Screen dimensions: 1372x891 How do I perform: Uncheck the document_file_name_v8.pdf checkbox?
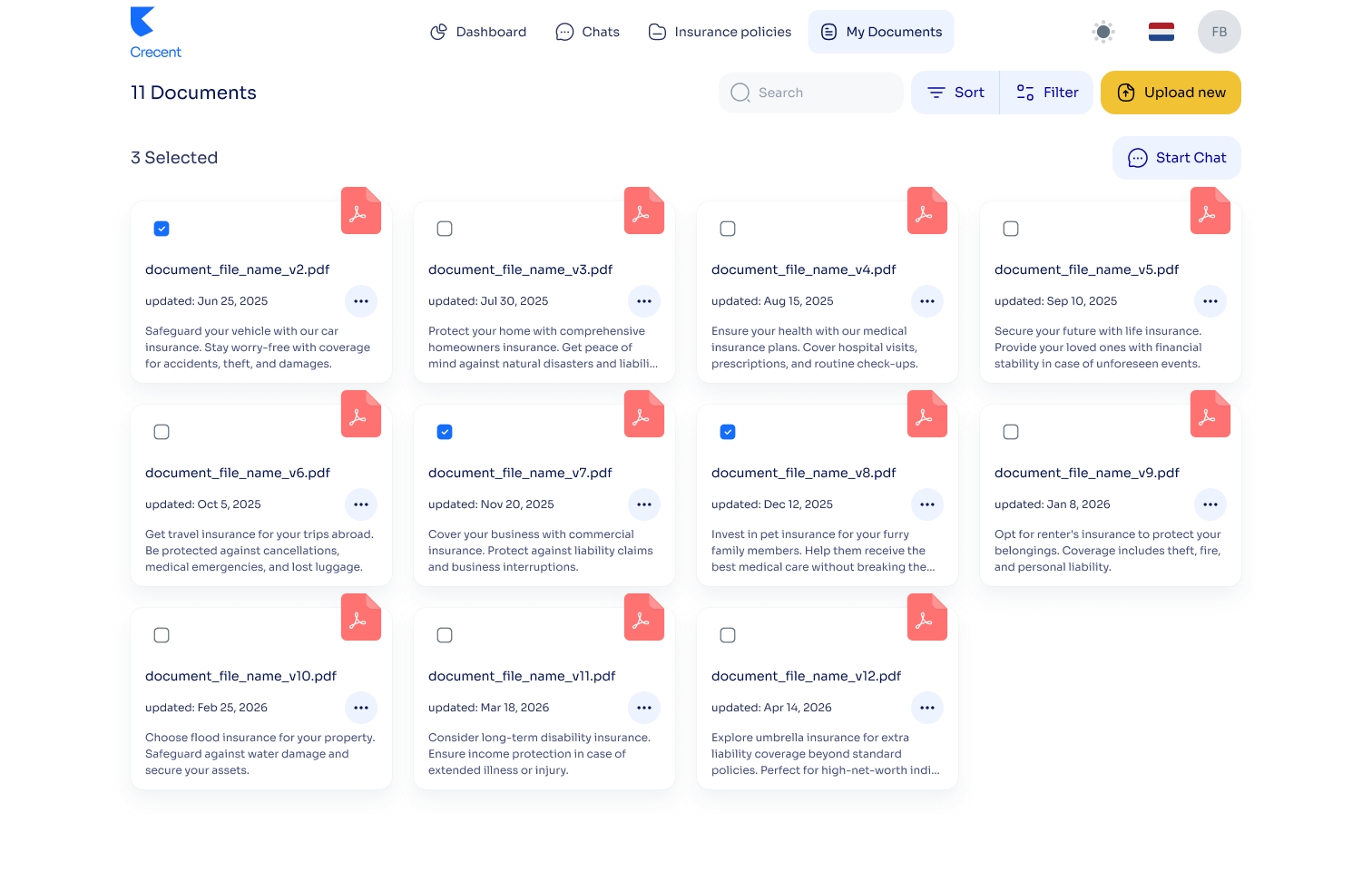[x=728, y=432]
